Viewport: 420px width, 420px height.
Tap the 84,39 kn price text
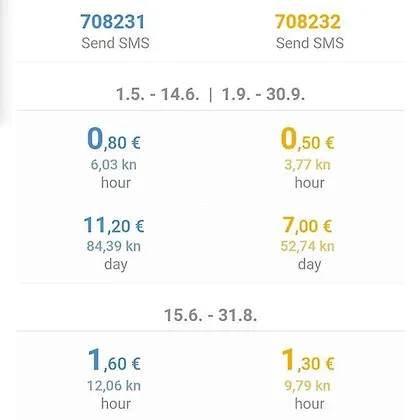(114, 246)
